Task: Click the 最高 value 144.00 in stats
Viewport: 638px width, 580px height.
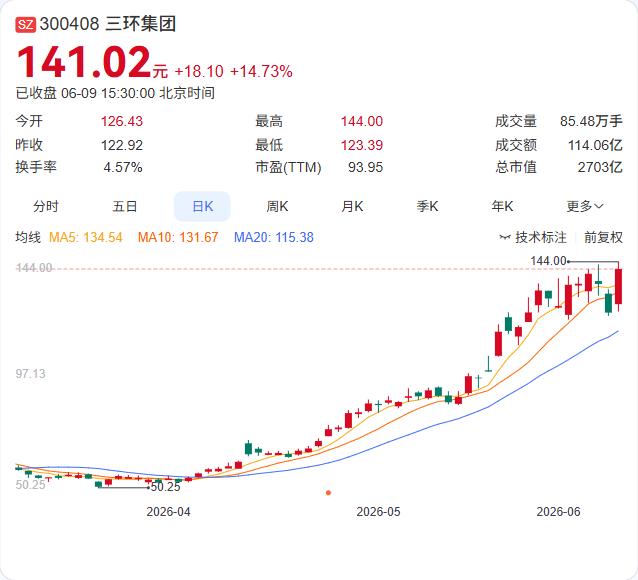Action: coord(362,121)
